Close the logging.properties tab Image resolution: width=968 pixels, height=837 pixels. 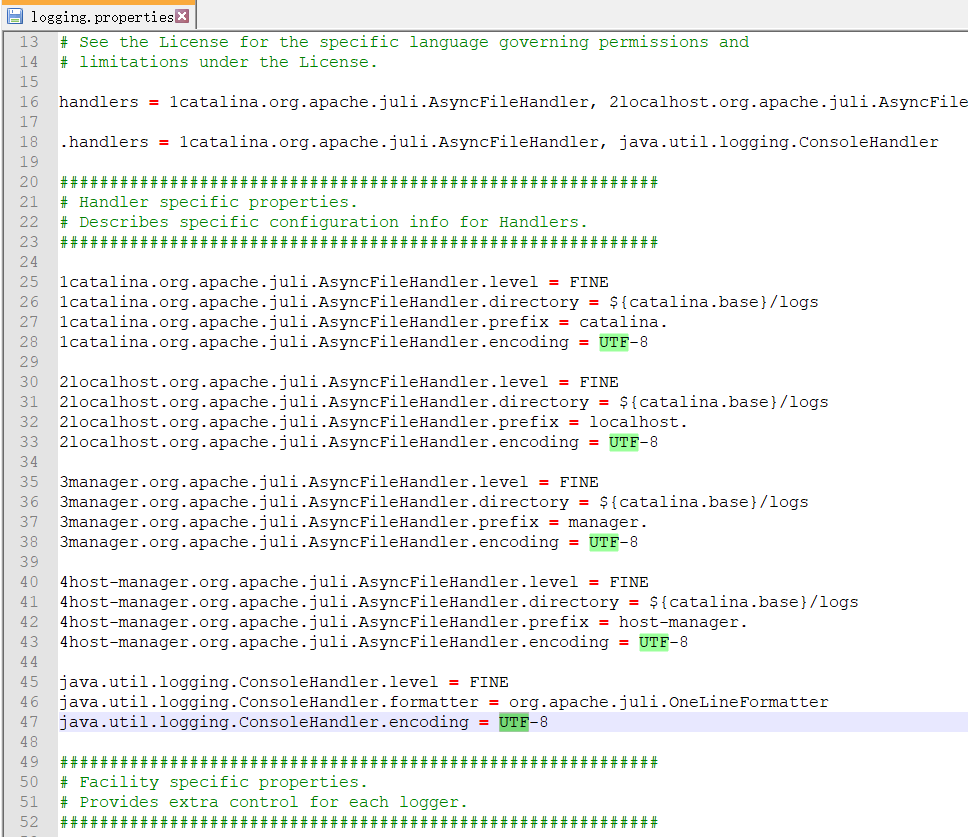[182, 16]
